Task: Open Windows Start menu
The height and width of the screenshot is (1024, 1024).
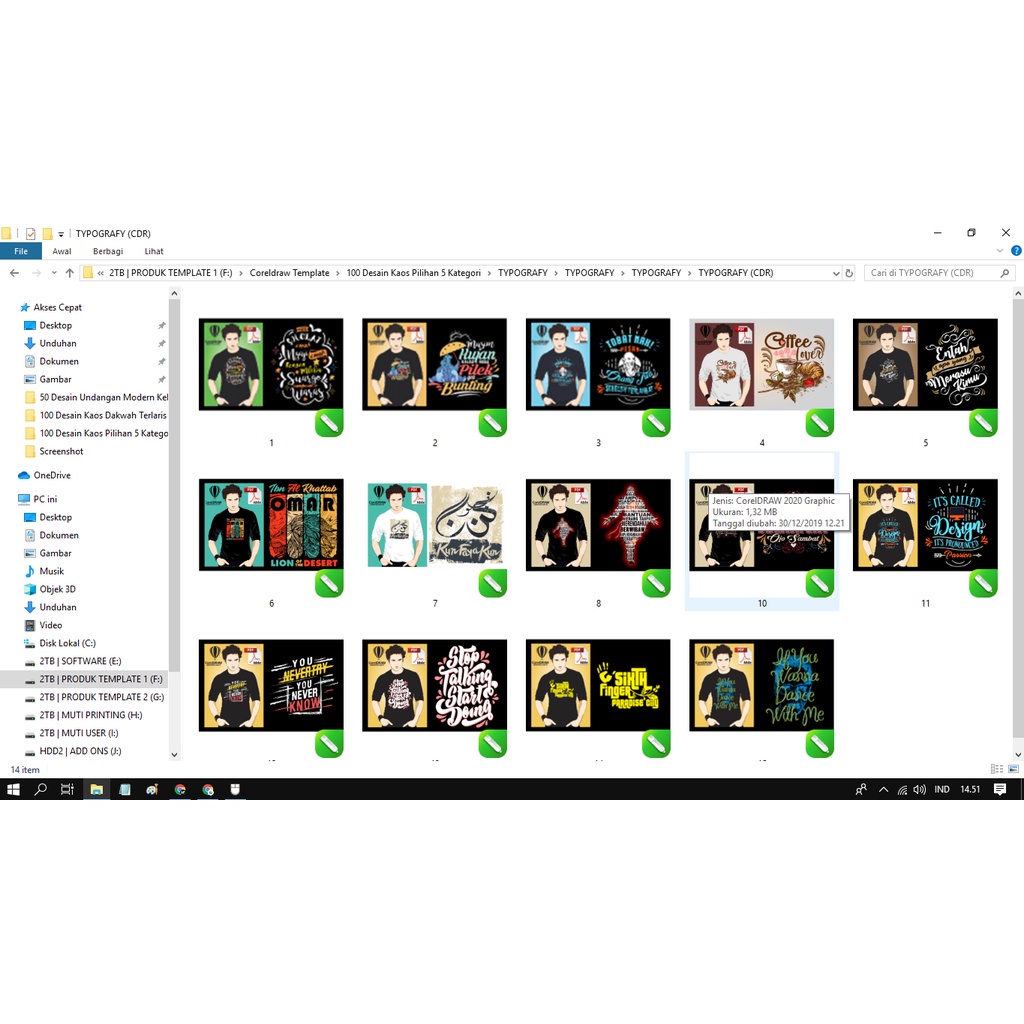Action: coord(13,789)
